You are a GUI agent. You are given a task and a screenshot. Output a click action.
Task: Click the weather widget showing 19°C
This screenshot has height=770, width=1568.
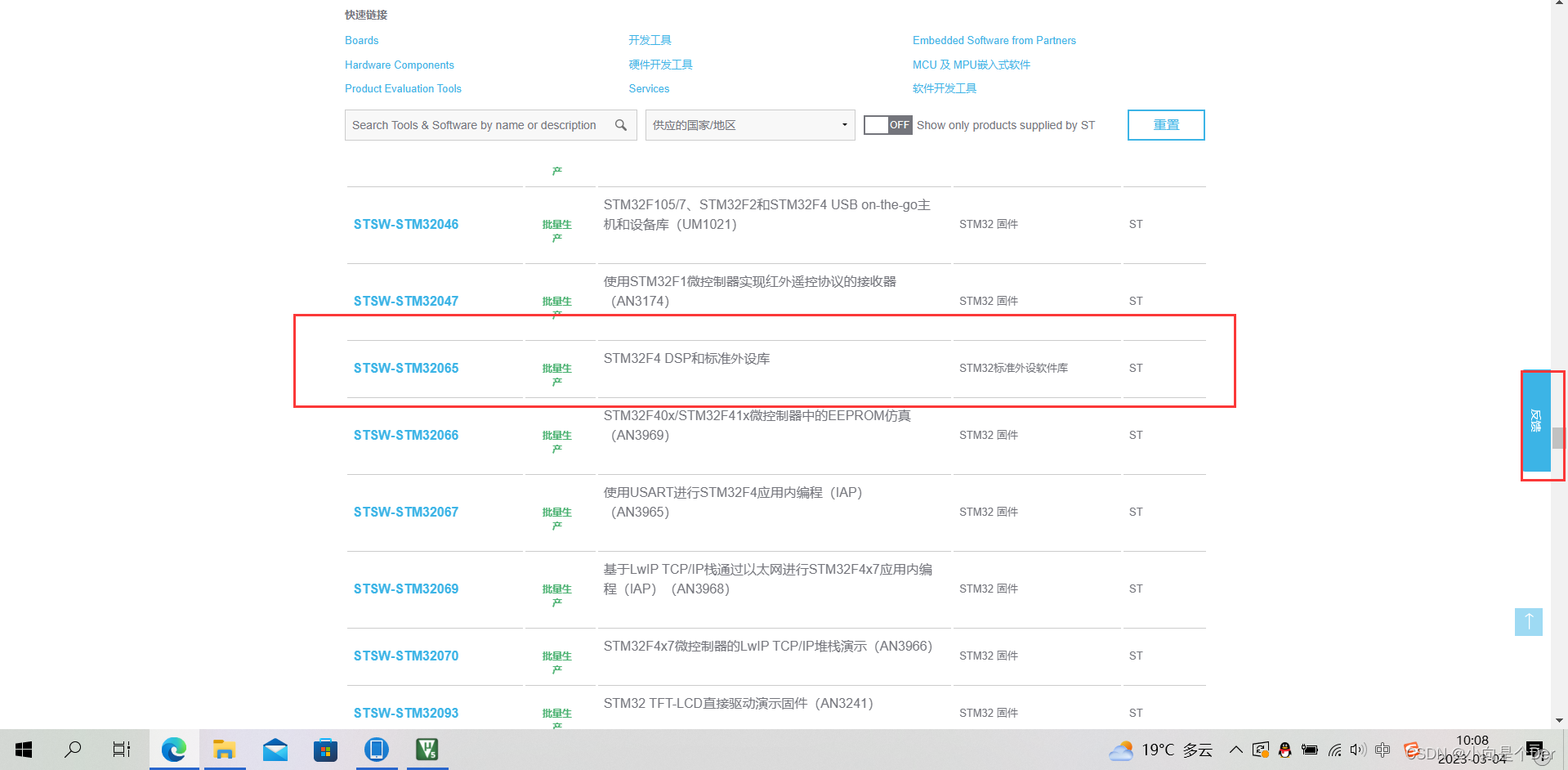pyautogui.click(x=1161, y=750)
